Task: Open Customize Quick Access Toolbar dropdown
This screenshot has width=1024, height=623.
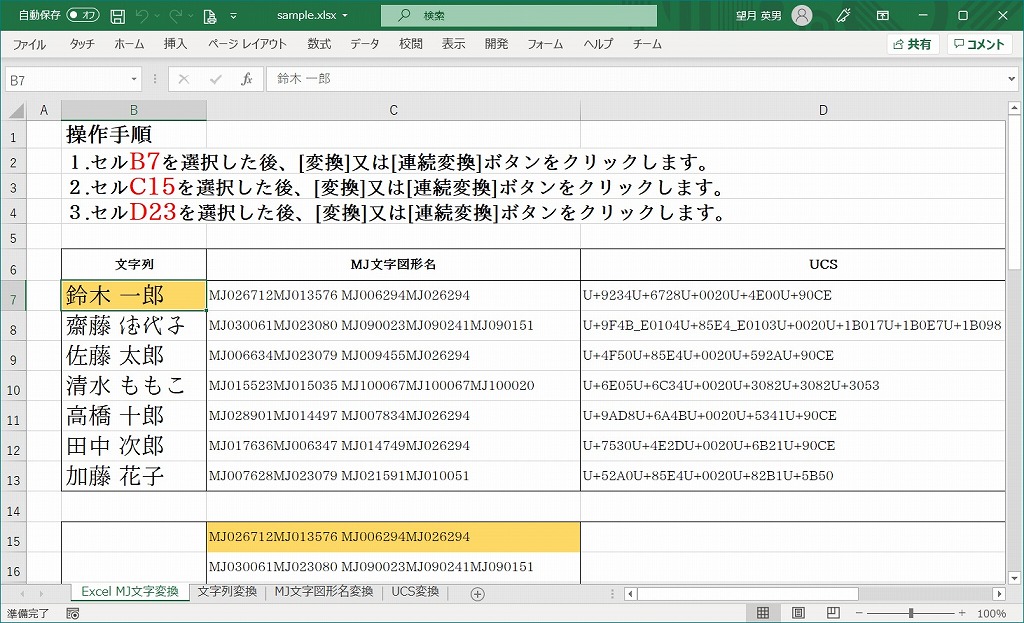Action: point(233,16)
